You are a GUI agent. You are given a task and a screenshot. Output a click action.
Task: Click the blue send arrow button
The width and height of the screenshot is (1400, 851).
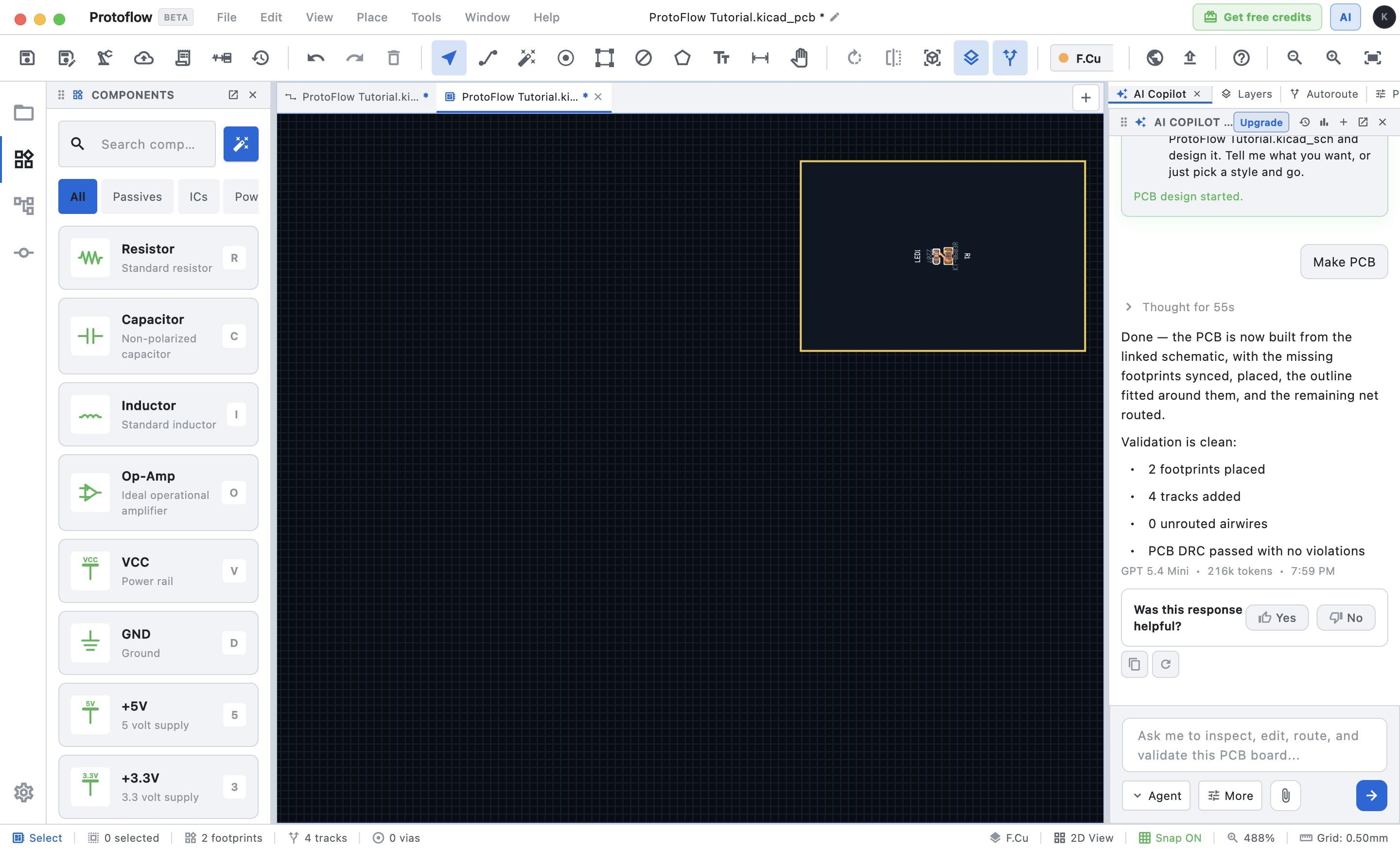[1371, 795]
